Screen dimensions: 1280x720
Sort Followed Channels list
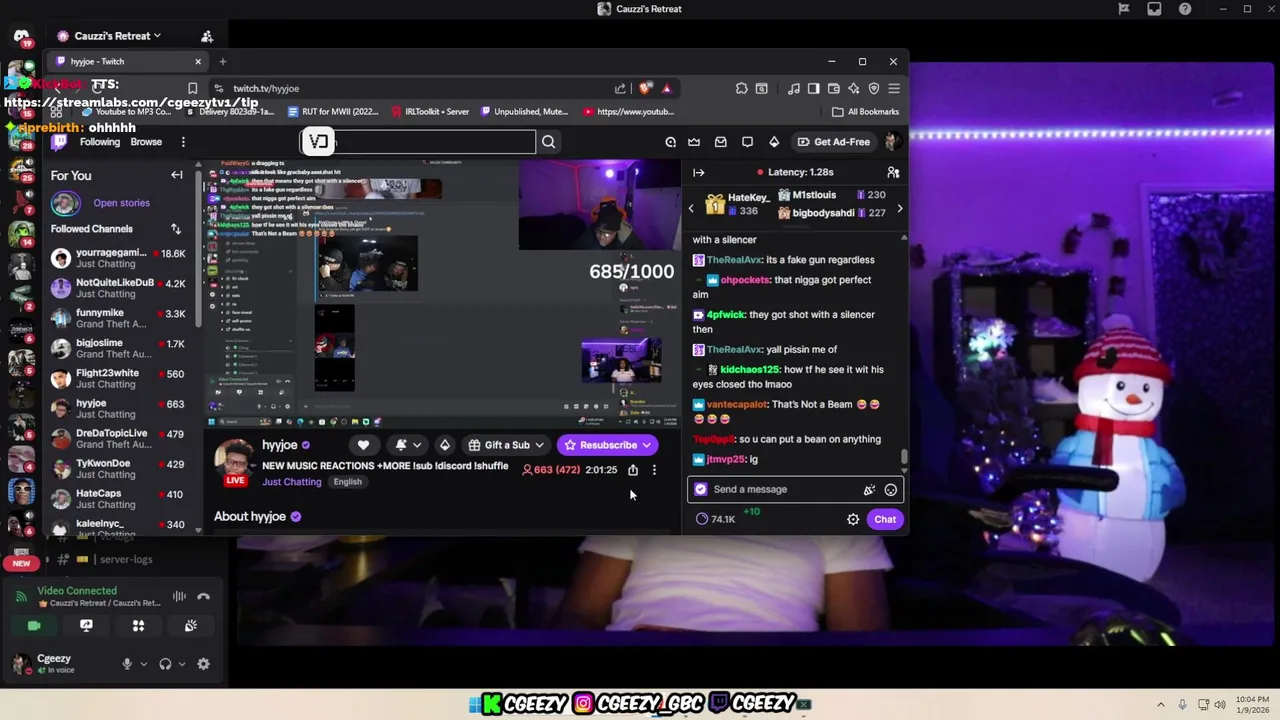(176, 229)
